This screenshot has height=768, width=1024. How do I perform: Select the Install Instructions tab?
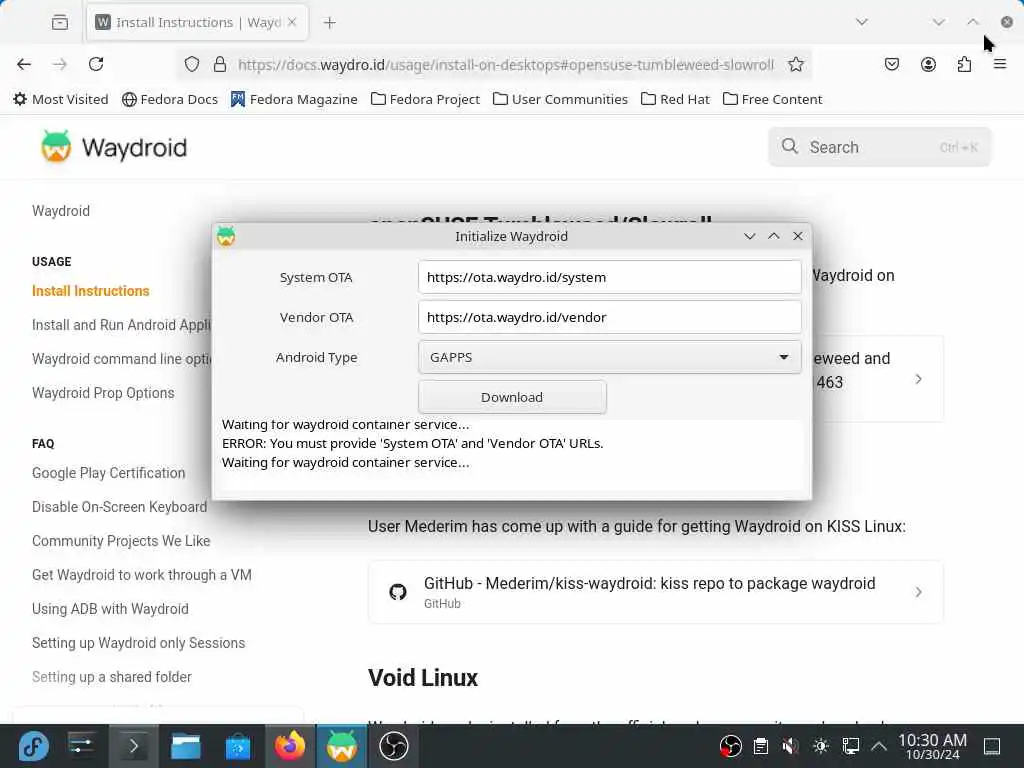pos(197,22)
